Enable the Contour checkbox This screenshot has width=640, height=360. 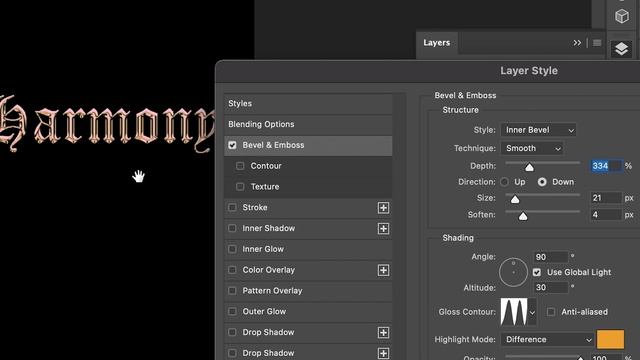[x=240, y=166]
